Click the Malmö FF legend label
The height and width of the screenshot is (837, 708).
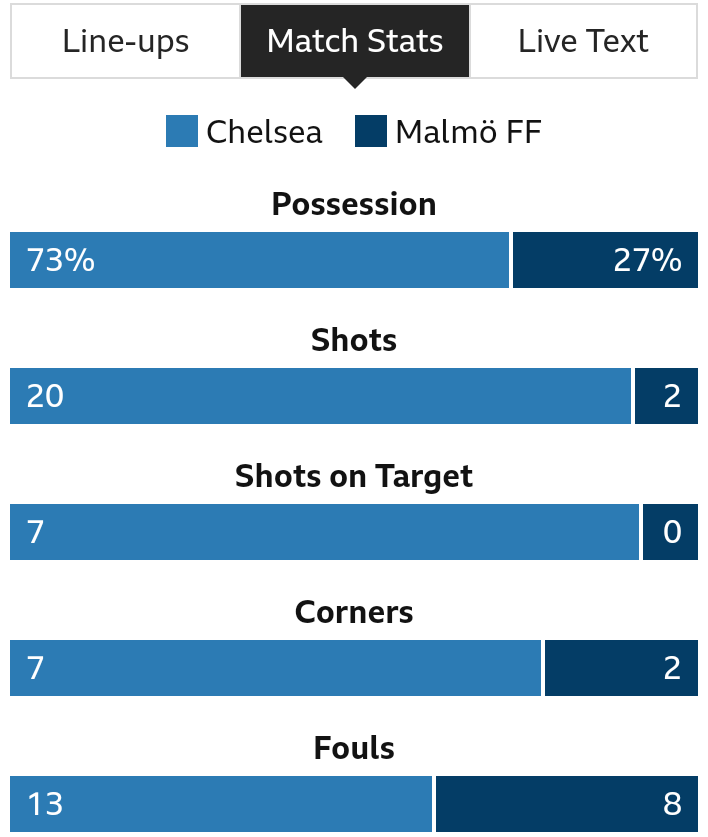[x=468, y=132]
